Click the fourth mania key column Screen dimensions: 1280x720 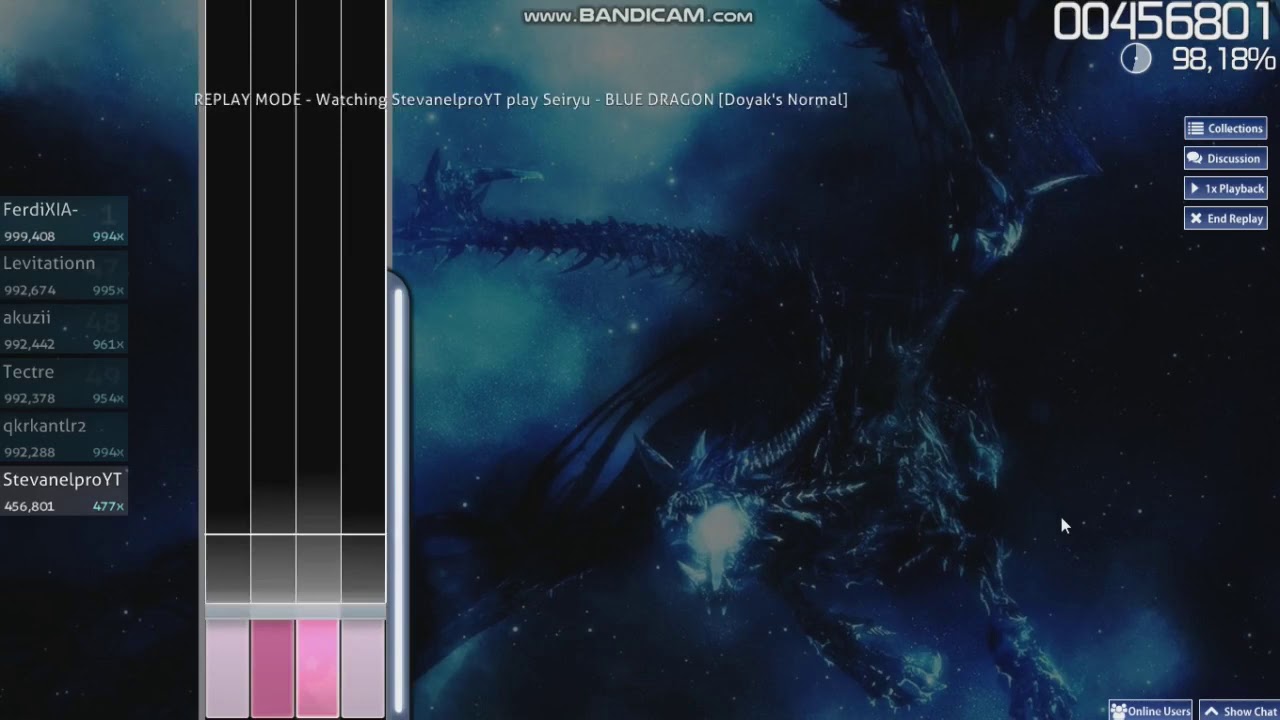point(363,668)
